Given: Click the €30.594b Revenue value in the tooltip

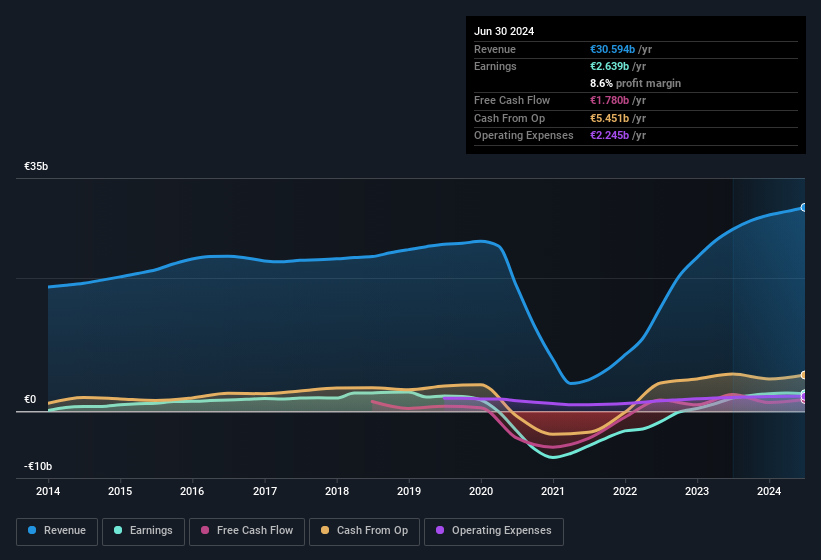Looking at the screenshot, I should click(x=620, y=49).
